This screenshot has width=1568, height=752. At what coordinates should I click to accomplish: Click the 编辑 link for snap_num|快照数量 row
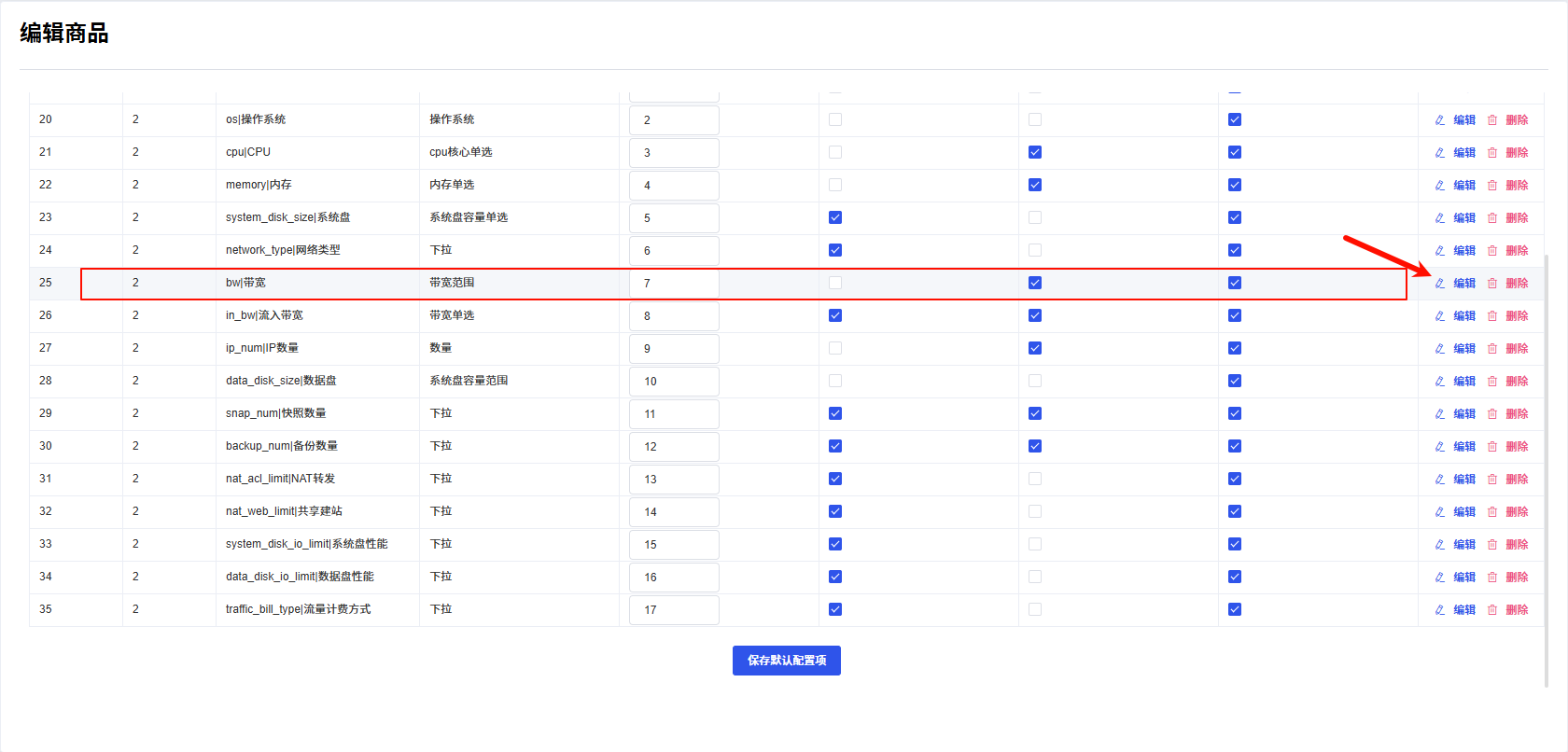[1464, 413]
